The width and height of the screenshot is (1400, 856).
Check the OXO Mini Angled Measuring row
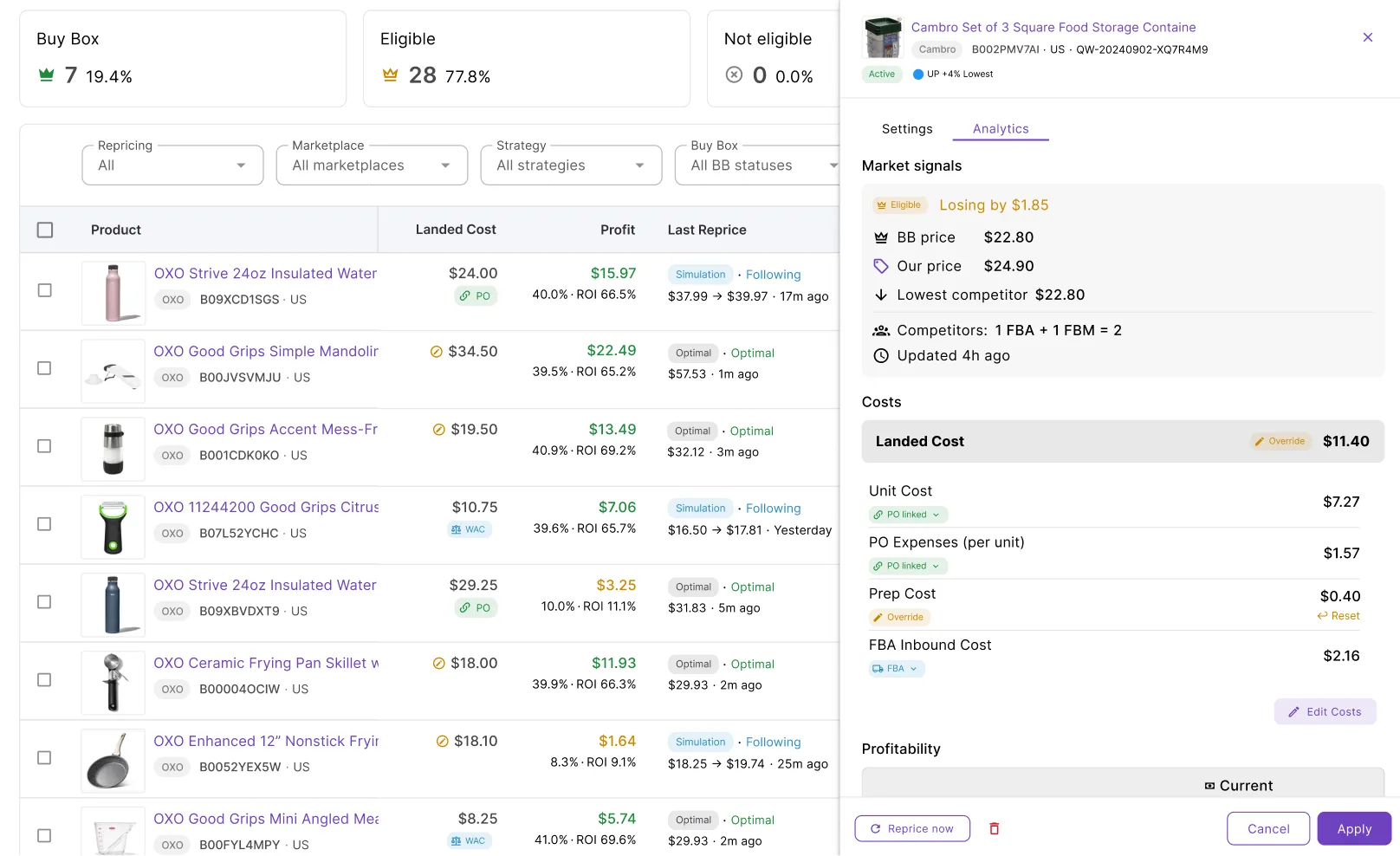tap(44, 836)
